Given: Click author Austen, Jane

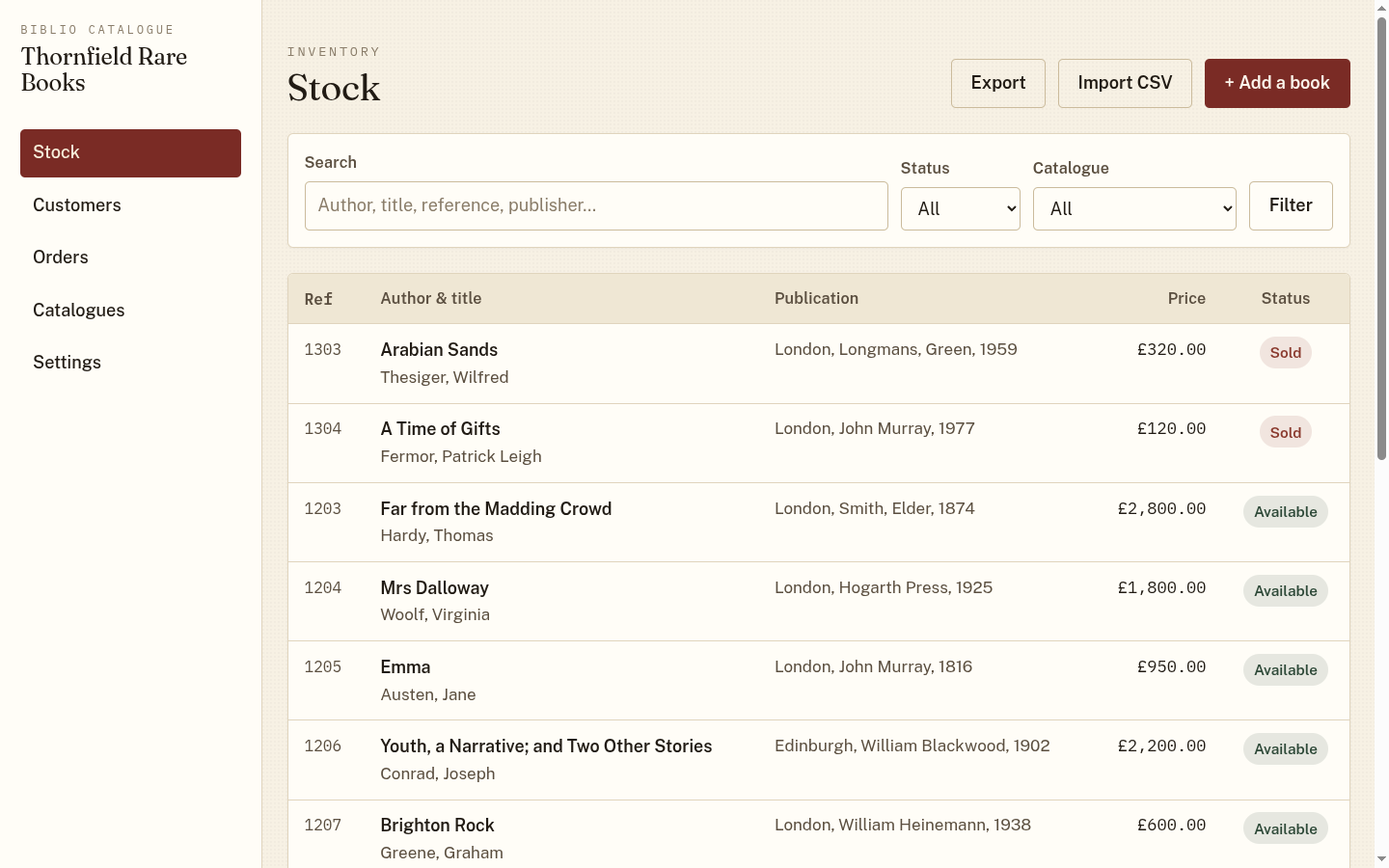Looking at the screenshot, I should [428, 695].
